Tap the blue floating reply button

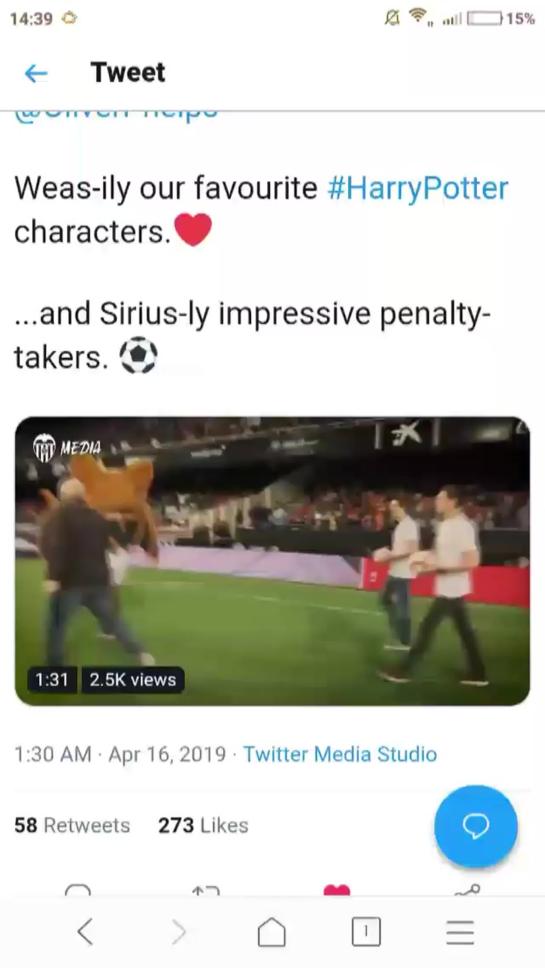476,827
